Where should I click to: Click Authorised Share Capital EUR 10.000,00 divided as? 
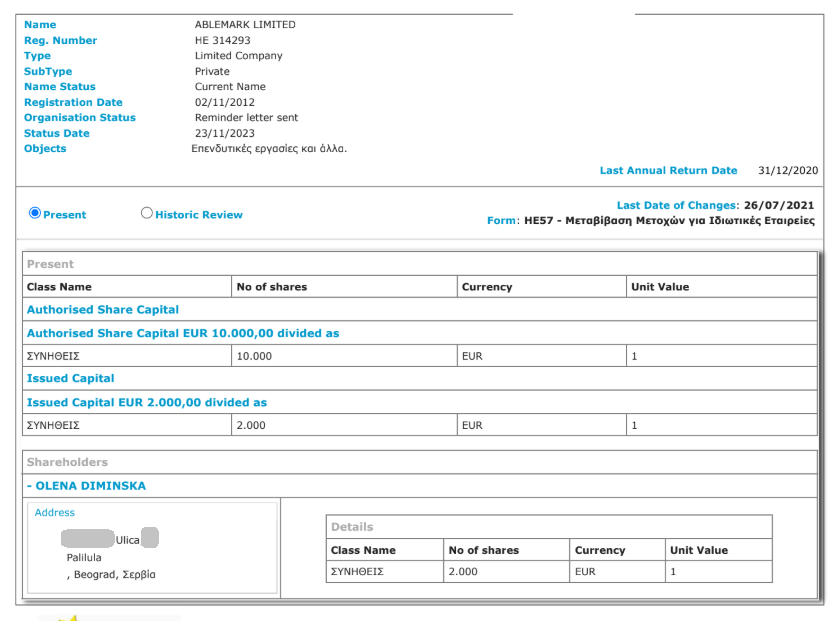coord(183,333)
